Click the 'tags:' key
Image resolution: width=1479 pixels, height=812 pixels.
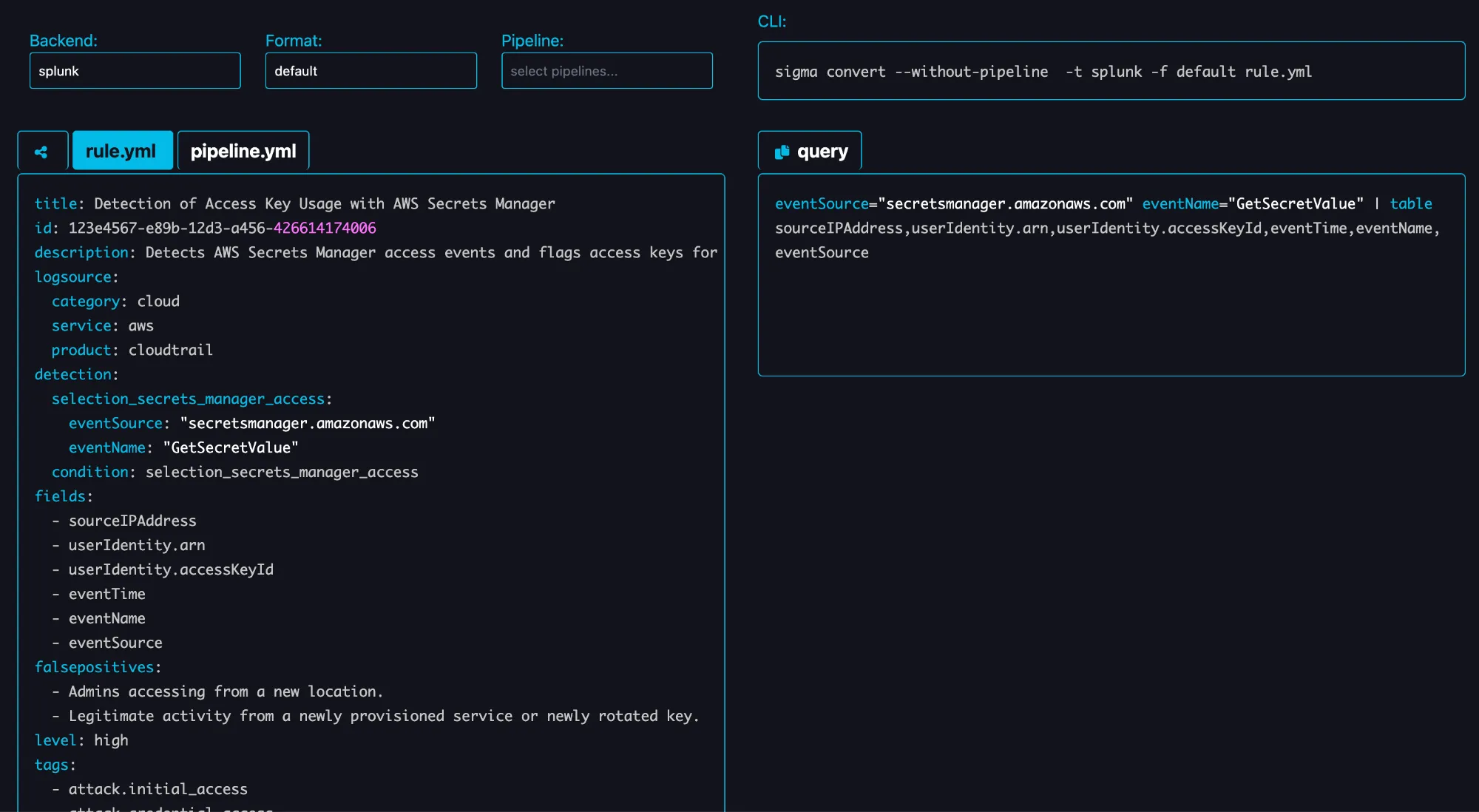pyautogui.click(x=55, y=765)
